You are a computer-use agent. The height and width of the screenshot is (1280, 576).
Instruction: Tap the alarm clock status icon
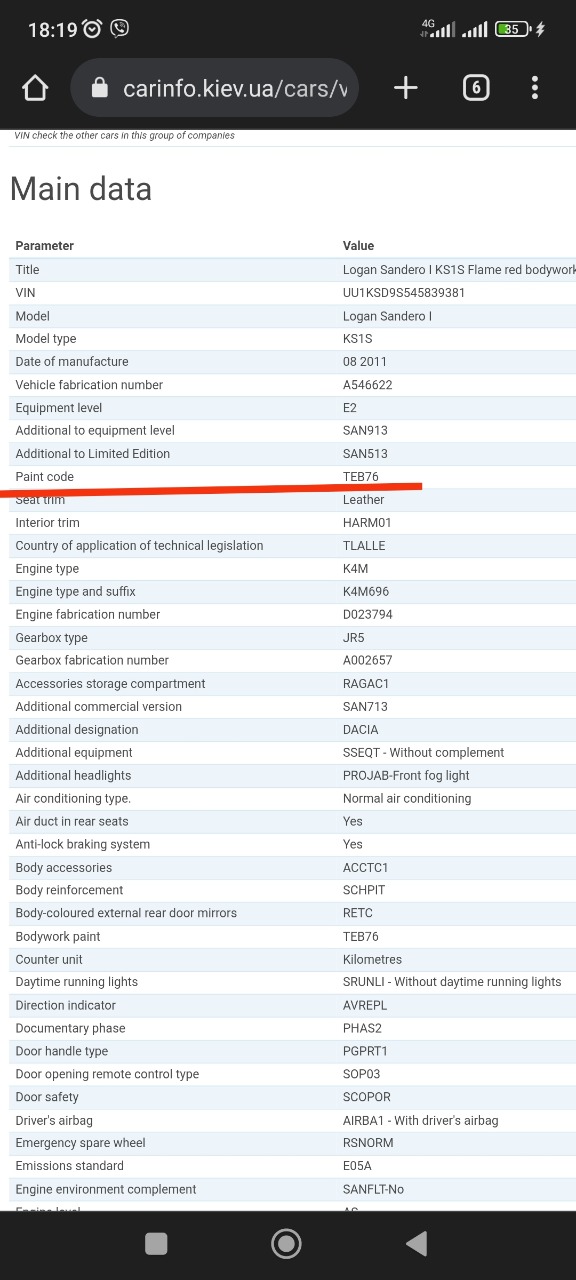(x=93, y=29)
